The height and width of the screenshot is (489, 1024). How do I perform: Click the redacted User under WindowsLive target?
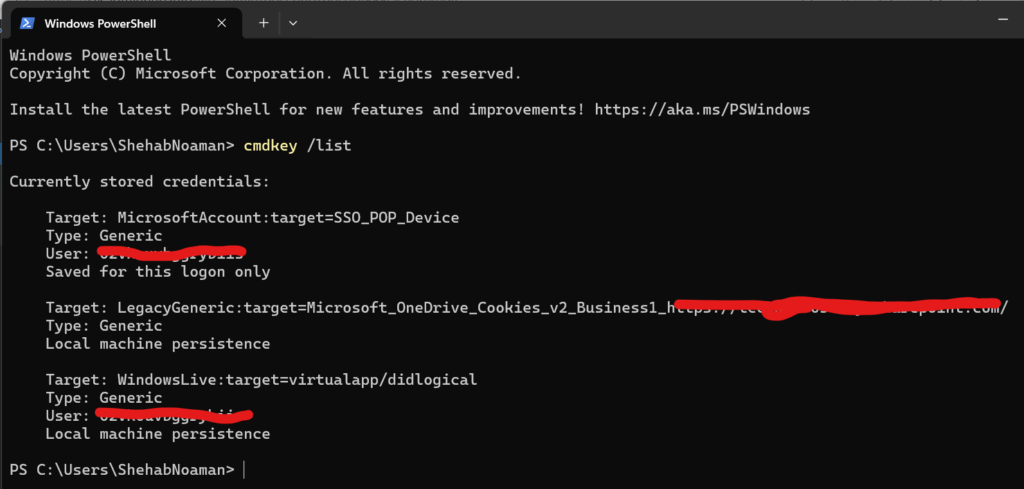172,415
